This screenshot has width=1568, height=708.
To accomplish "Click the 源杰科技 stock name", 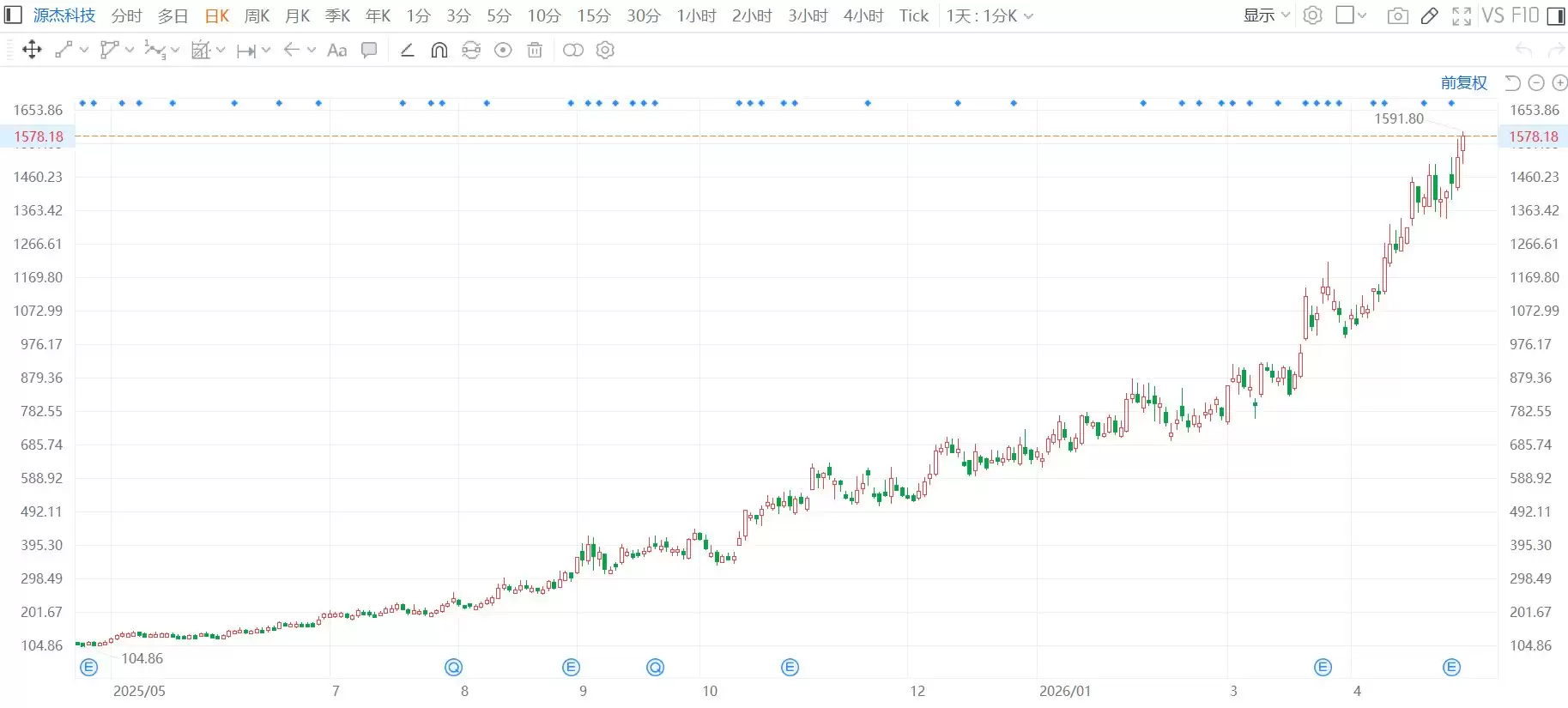I will click(x=64, y=15).
